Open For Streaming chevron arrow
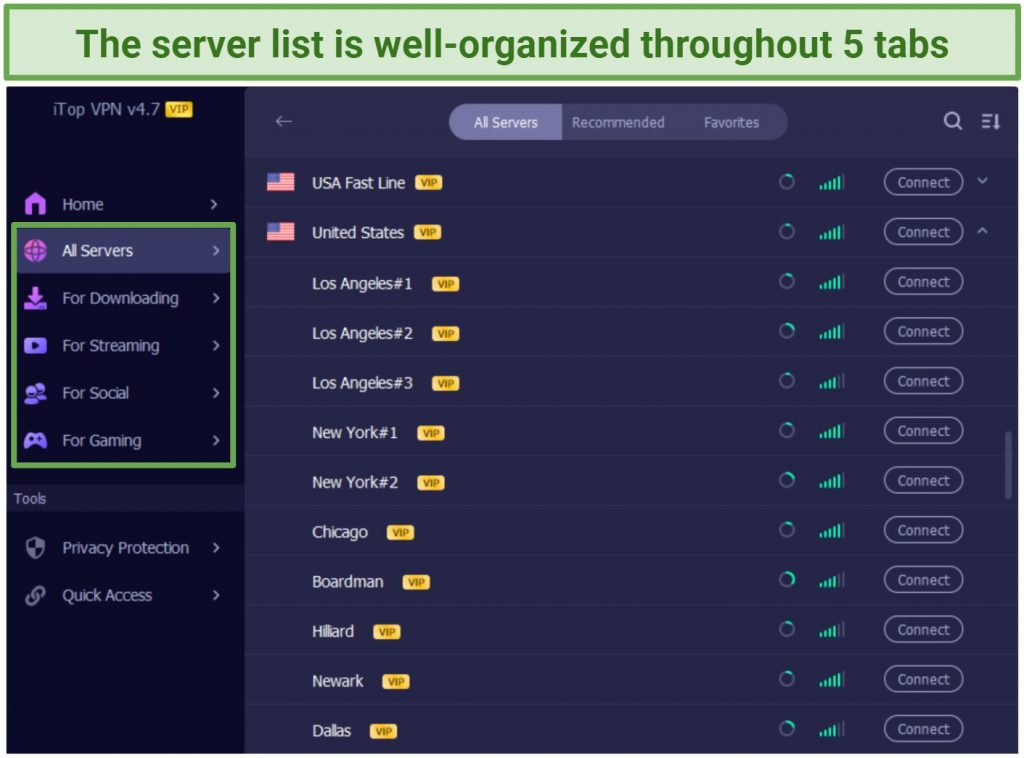 pos(216,345)
